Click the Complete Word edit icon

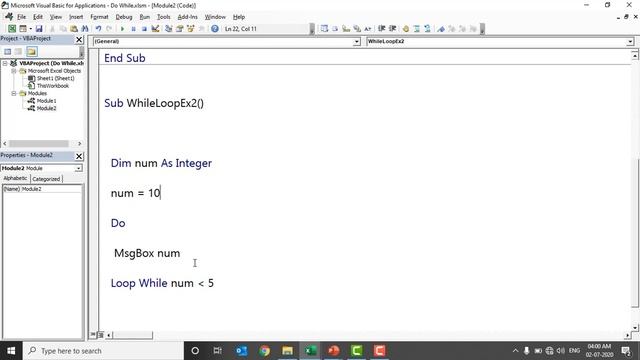[x=368, y=29]
